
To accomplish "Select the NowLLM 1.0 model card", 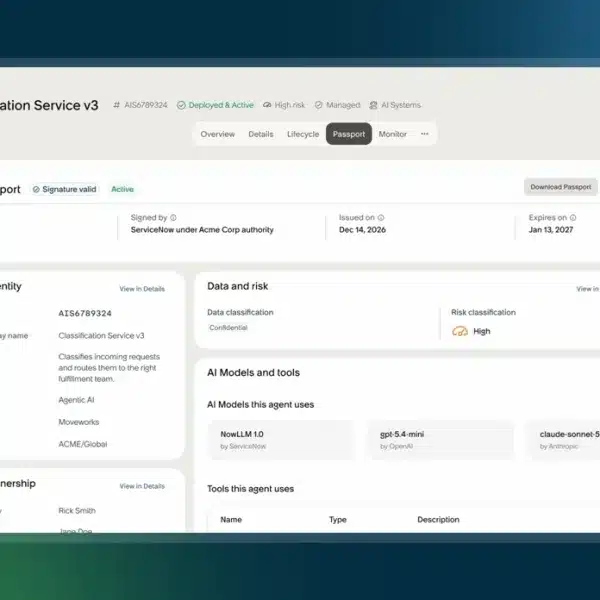I will (281, 440).
